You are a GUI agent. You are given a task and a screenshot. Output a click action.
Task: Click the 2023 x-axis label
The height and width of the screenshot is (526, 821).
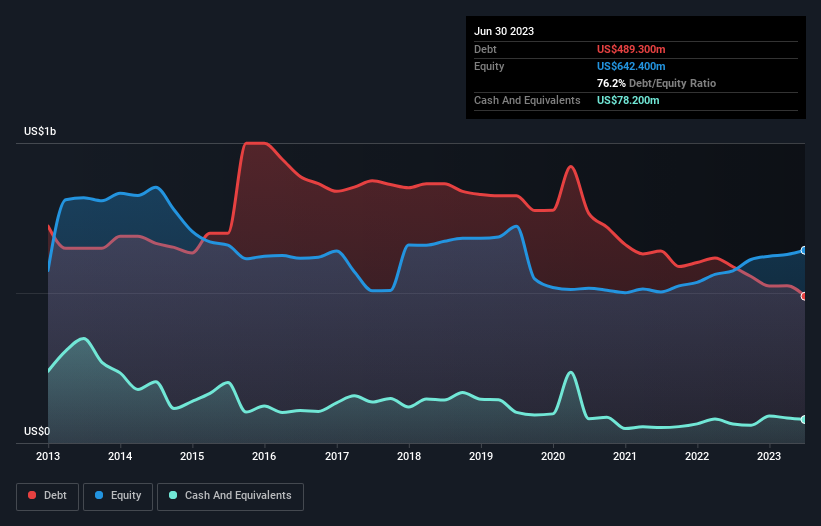pos(769,456)
